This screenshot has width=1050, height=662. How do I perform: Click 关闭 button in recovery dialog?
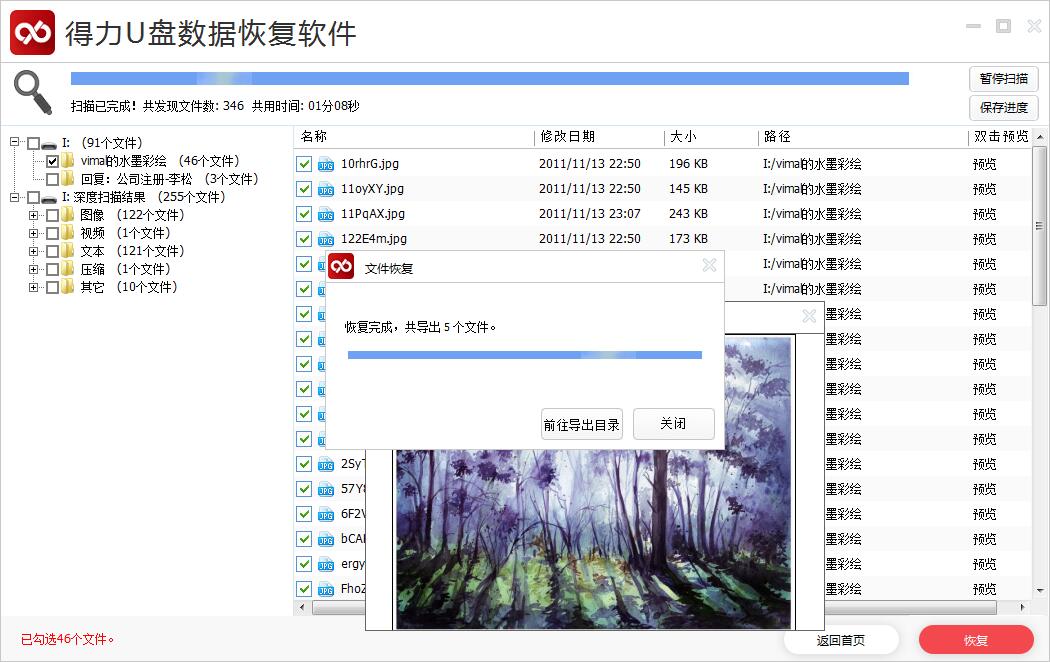(673, 424)
